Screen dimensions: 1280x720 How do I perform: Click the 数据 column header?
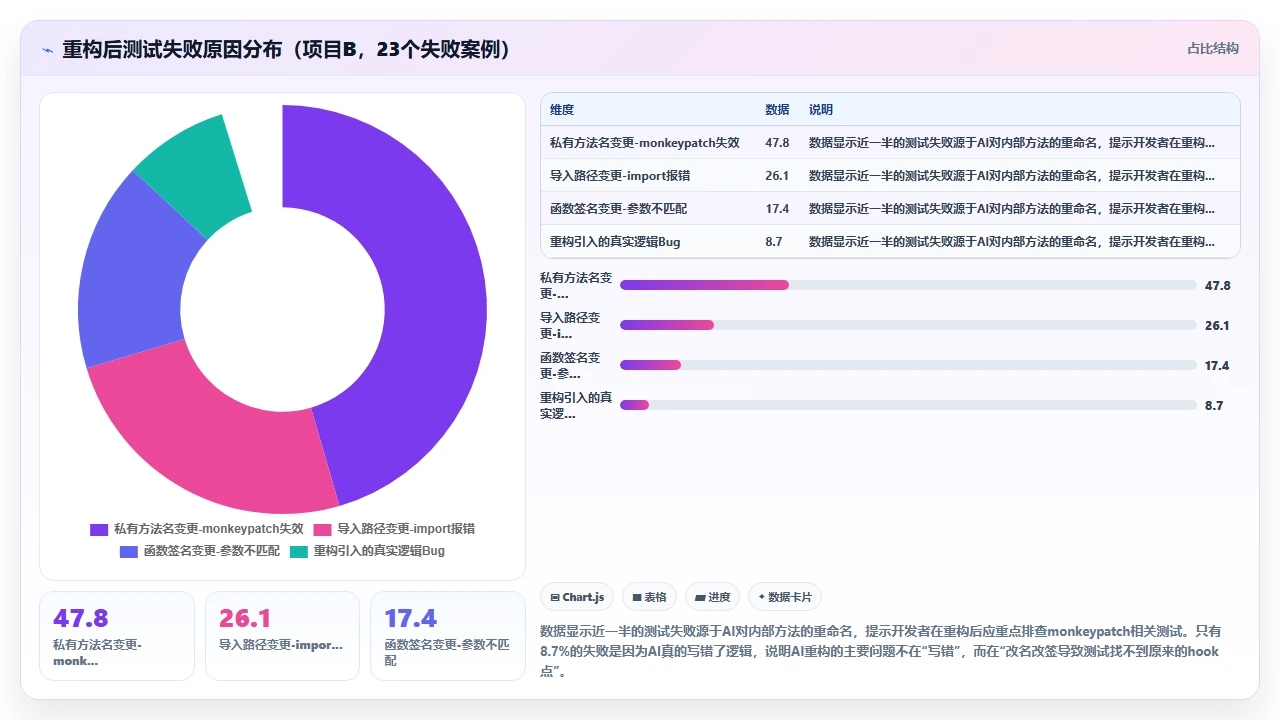(x=777, y=110)
